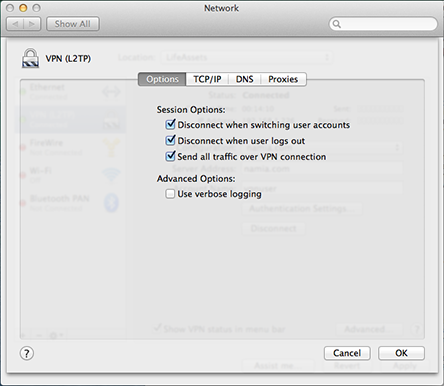This screenshot has height=386, width=444.
Task: Open the TCP/IP tab
Action: [x=207, y=79]
